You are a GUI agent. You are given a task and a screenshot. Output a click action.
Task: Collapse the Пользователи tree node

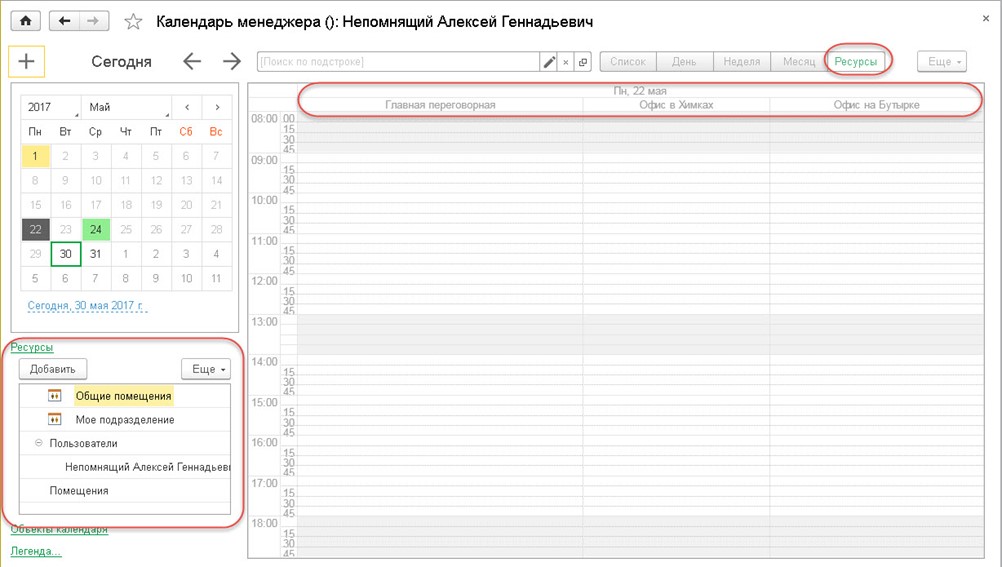point(38,443)
